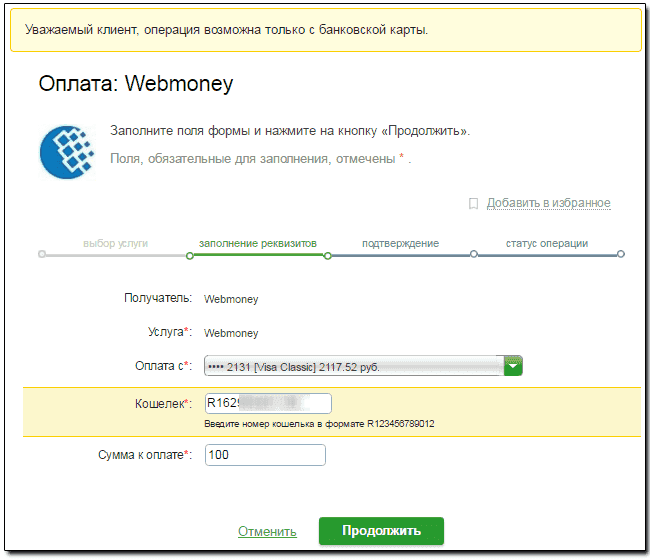Screen dimensions: 650x559
Task: Click the Сумма к оплате amount field
Action: click(265, 455)
